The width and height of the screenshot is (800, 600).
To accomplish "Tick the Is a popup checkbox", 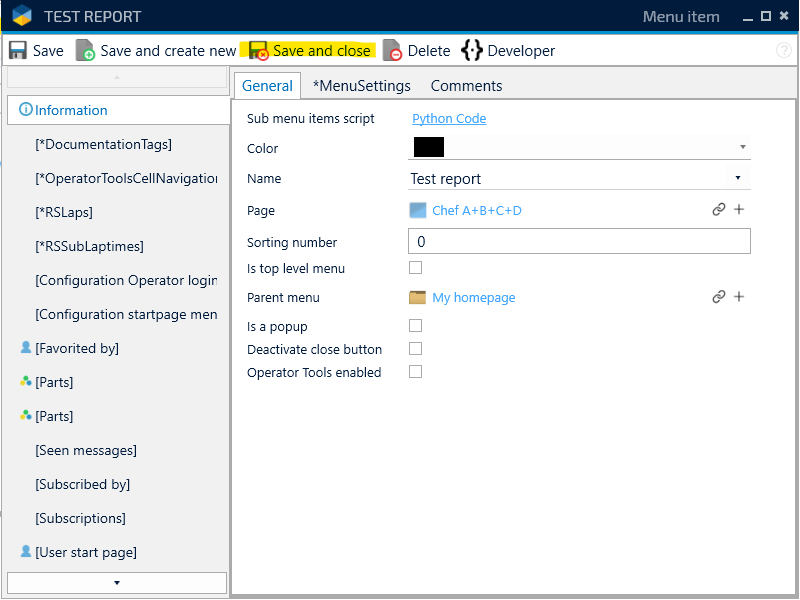I will [416, 326].
